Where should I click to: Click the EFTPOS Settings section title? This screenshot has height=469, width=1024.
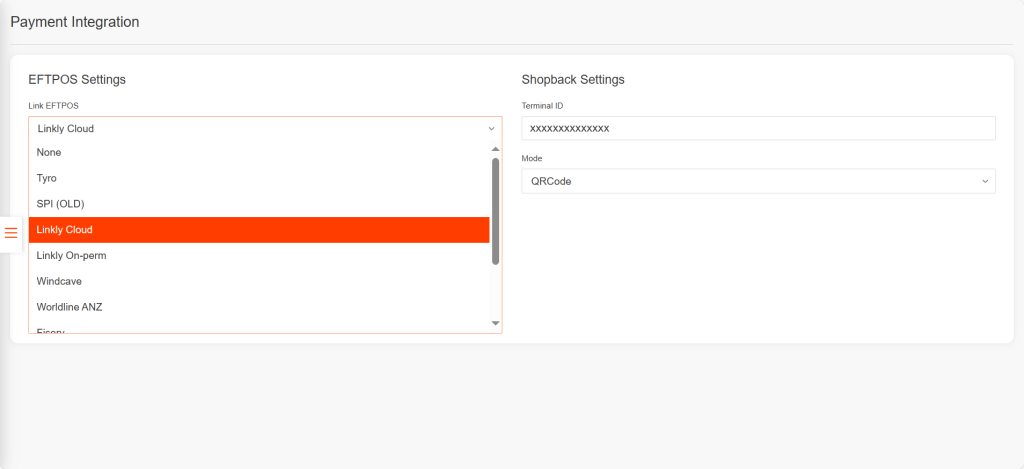click(x=77, y=80)
